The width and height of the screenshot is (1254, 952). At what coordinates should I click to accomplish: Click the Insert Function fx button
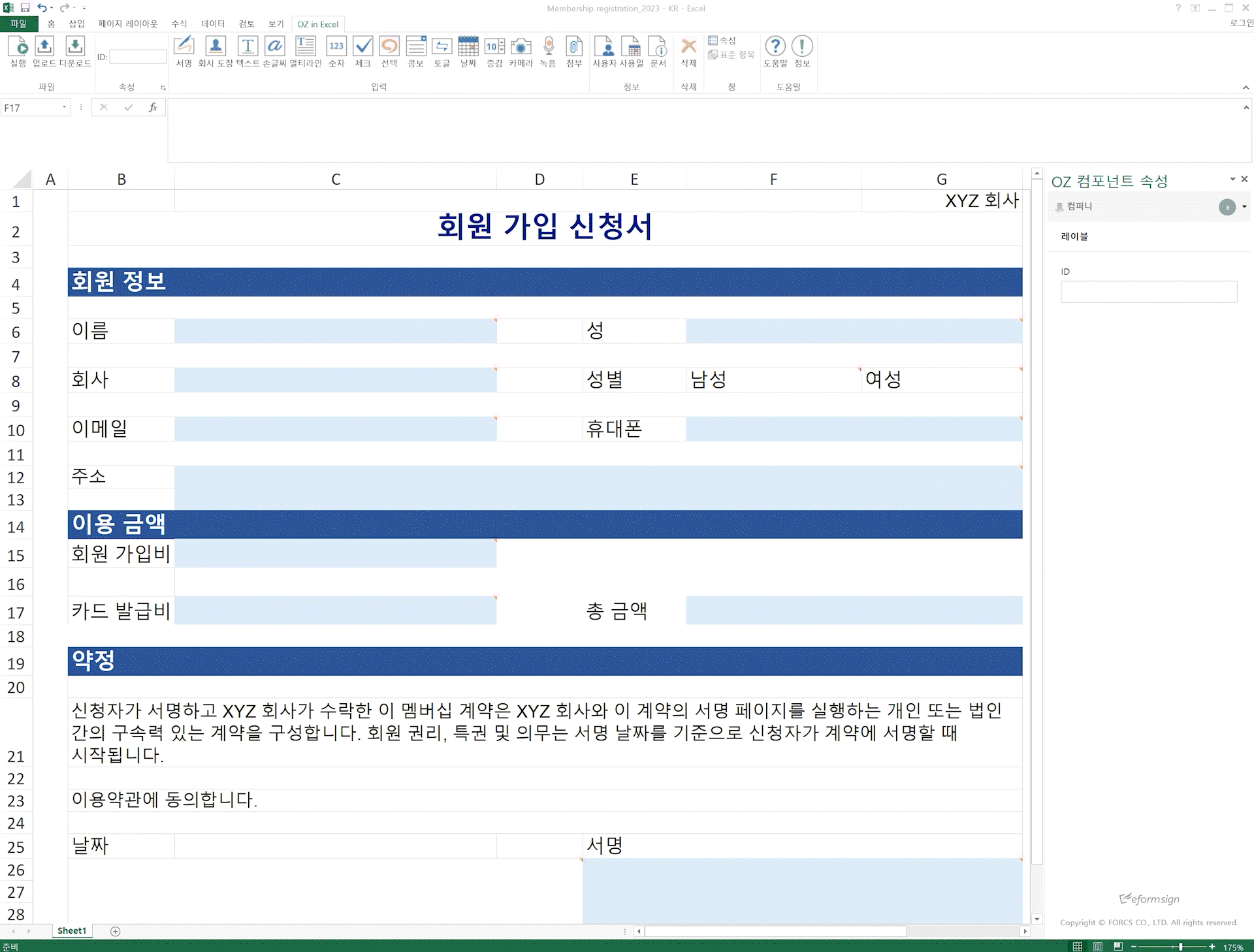153,107
